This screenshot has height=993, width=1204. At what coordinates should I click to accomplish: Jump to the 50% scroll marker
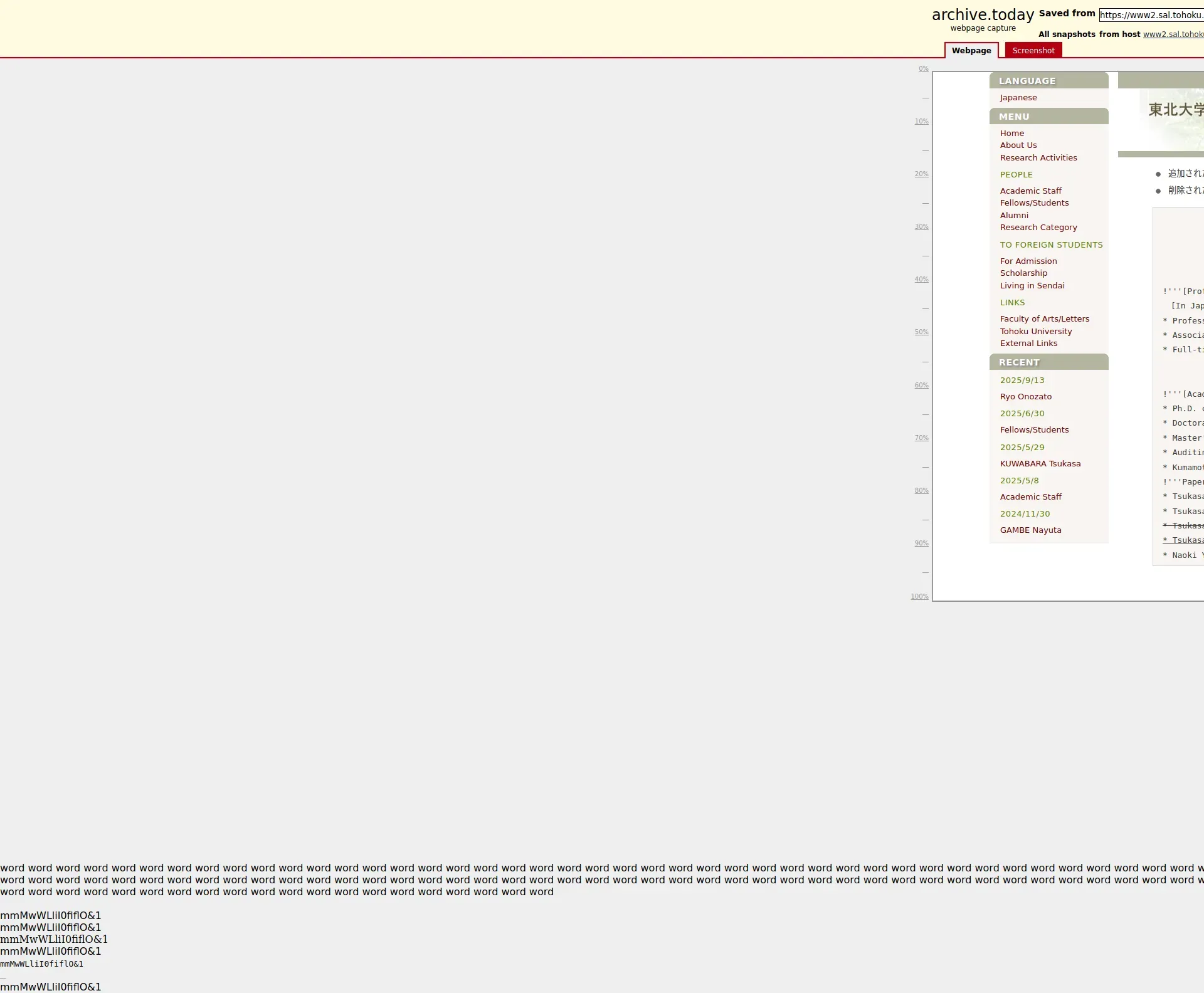tap(921, 332)
